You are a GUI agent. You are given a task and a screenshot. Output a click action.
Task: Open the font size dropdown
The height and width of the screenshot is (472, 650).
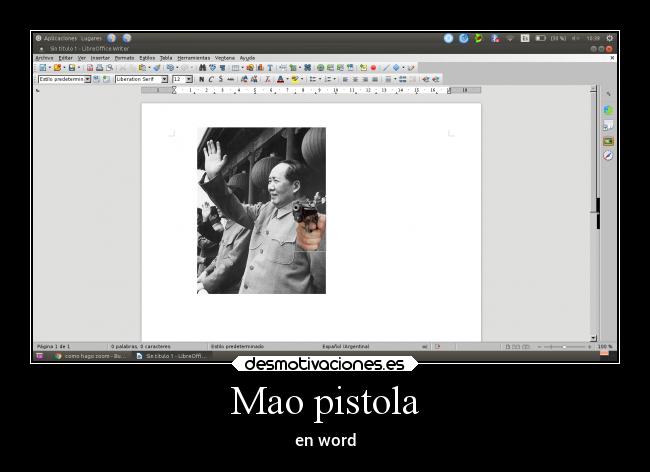tap(189, 79)
